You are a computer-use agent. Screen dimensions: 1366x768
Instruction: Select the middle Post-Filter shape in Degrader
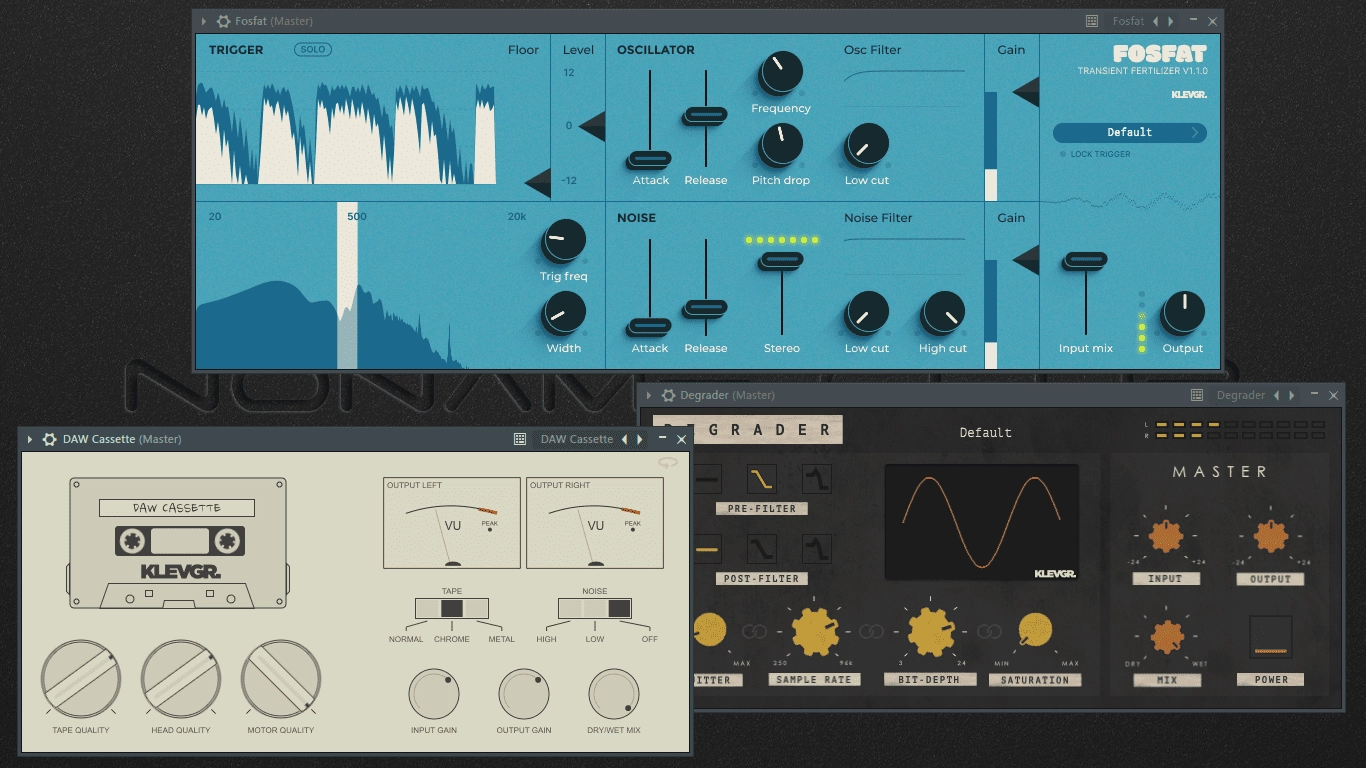tap(762, 549)
